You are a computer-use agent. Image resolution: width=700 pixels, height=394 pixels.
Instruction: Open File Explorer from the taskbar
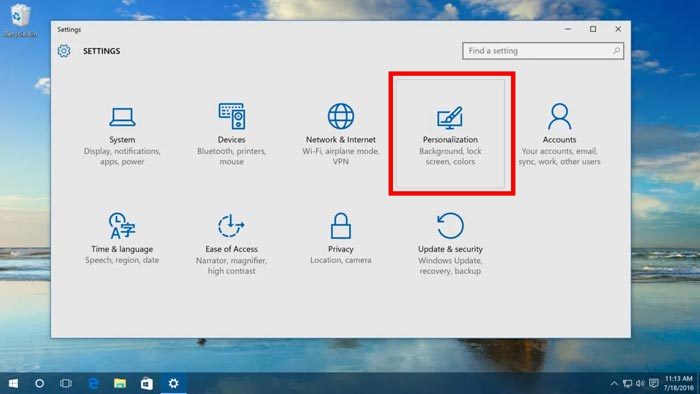pyautogui.click(x=120, y=383)
